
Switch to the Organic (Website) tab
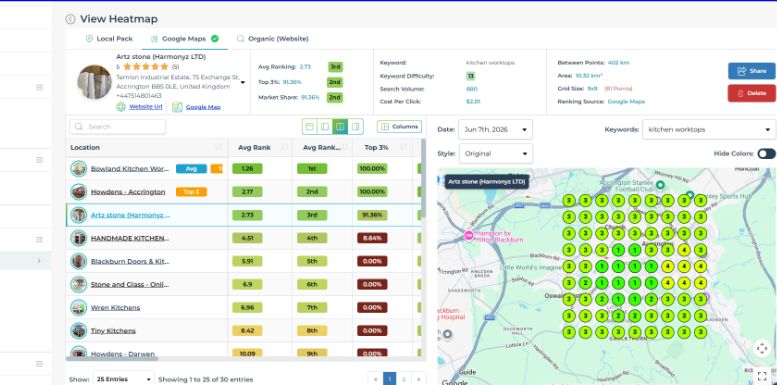273,39
